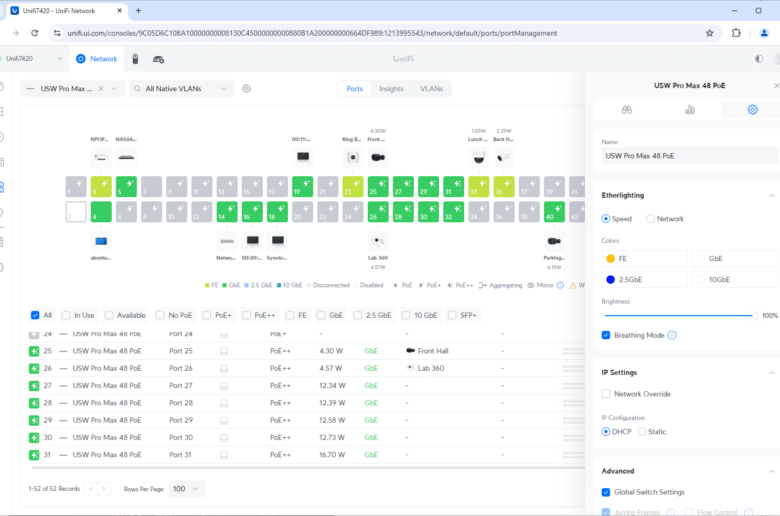Screen dimensions: 780x516
Task: Click the device Name input field
Action: coord(688,156)
